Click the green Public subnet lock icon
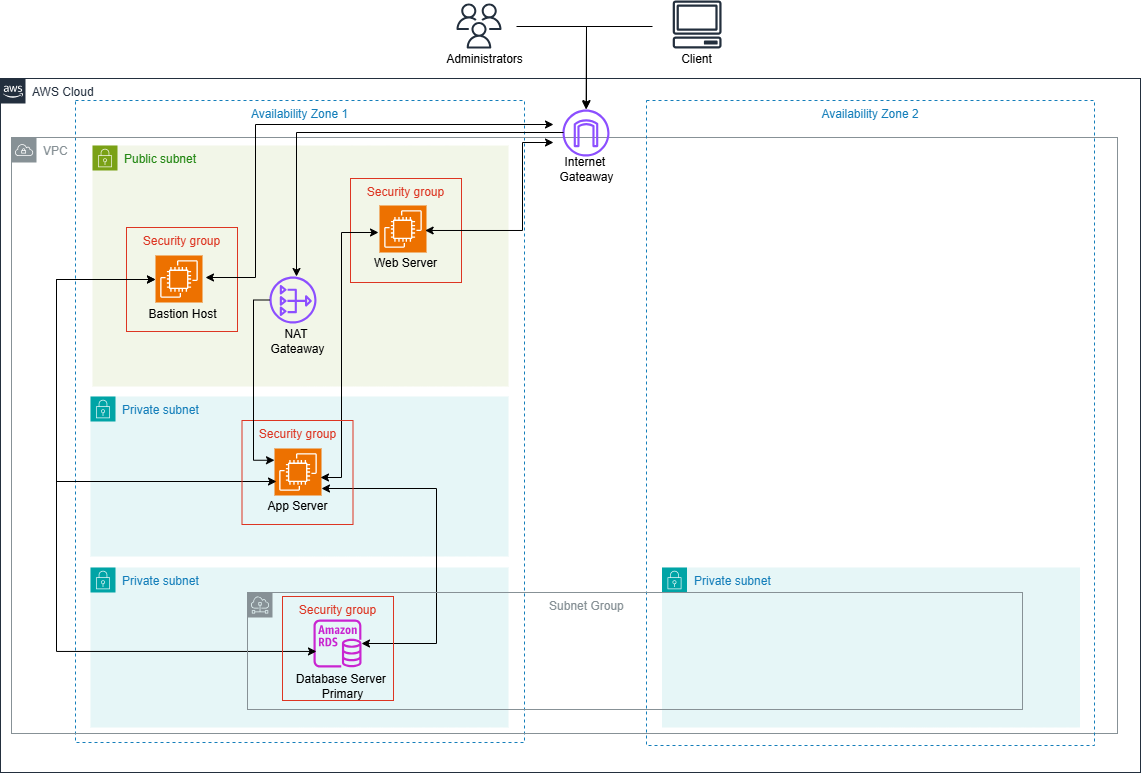The image size is (1141, 773). click(105, 158)
